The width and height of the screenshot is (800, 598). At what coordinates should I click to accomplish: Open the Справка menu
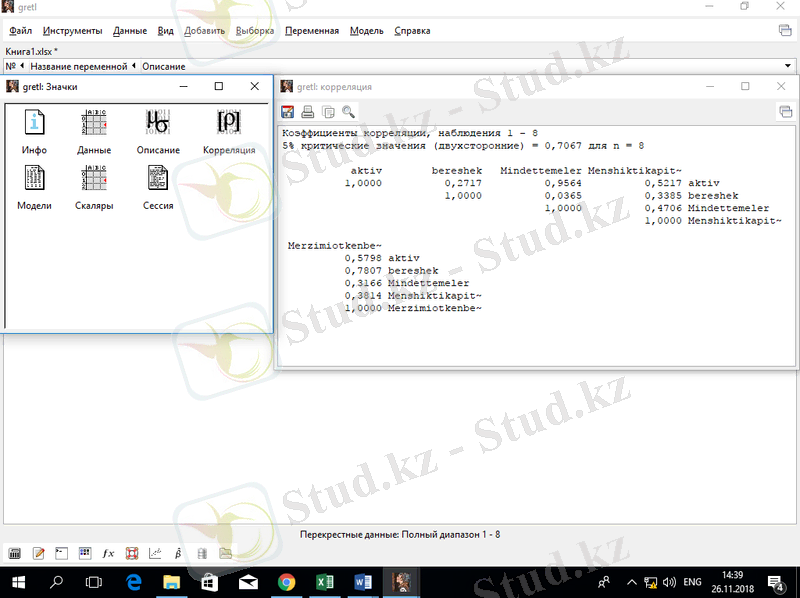click(x=412, y=31)
